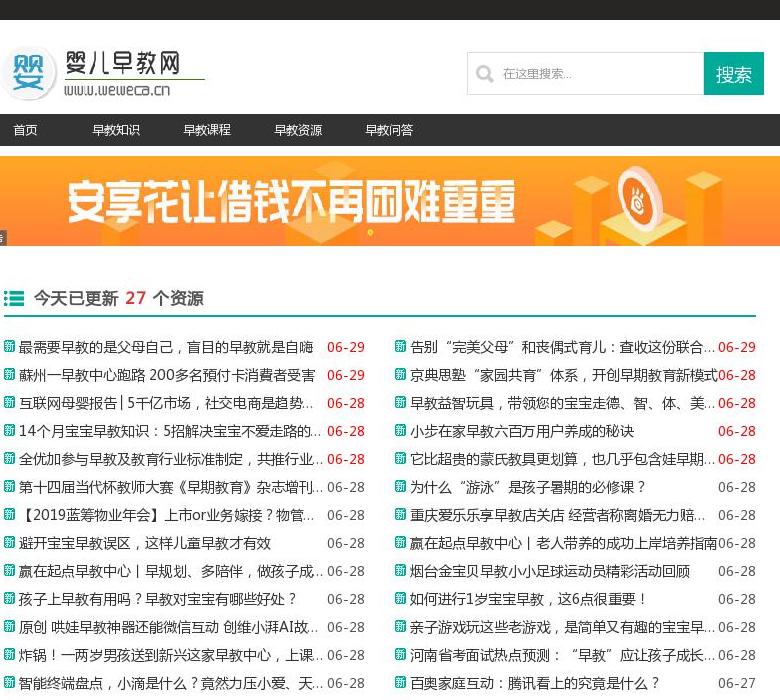This screenshot has height=700, width=780.
Task: Open article 第十四届当代杯教师大赛
Action: tap(171, 487)
